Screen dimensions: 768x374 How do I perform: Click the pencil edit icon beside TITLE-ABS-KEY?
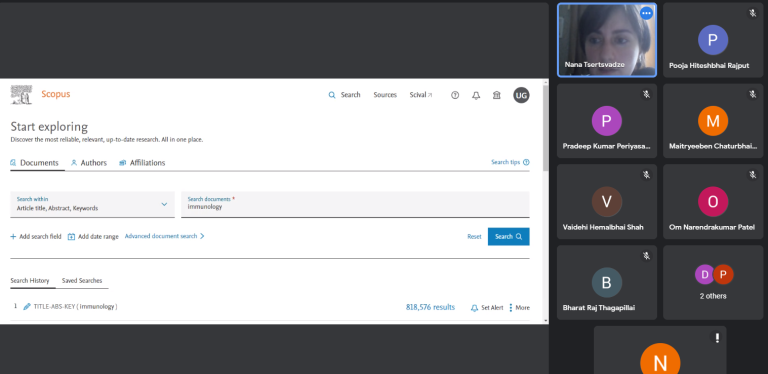(27, 306)
